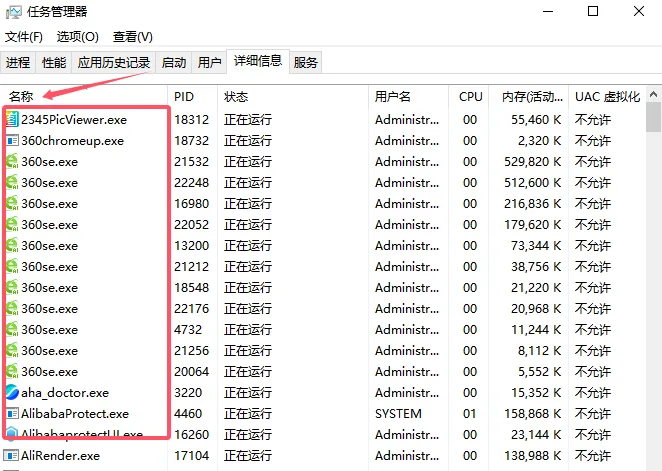Viewport: 662px width, 471px height.
Task: Click PID value 18732
Action: 192,141
